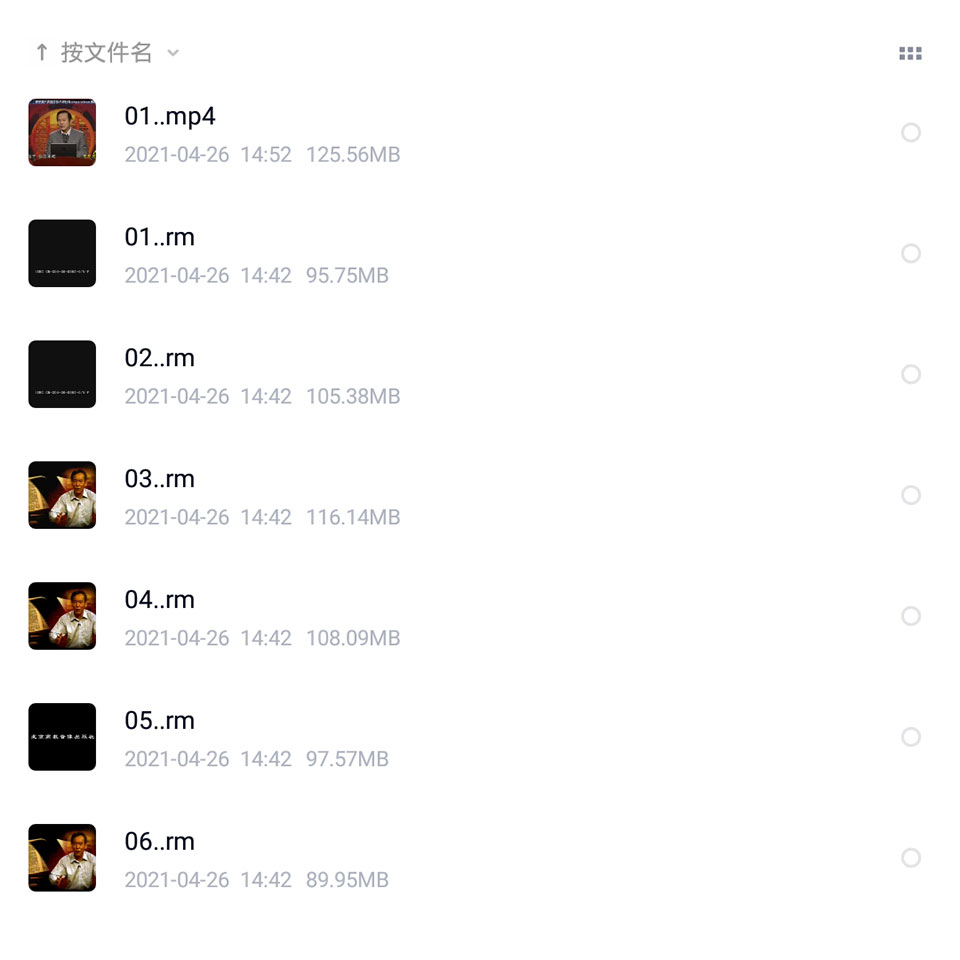The height and width of the screenshot is (960, 960).
Task: Open 05..rm thumbnail with white caption
Action: (x=62, y=737)
